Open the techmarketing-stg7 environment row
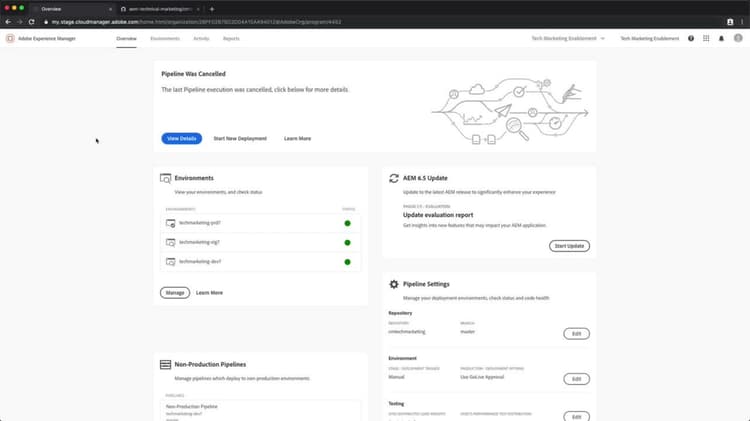Screen dimensions: 750x421 [x=261, y=243]
